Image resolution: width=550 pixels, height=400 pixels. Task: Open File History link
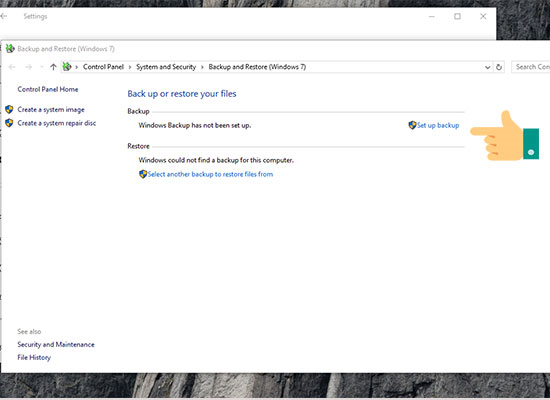[x=34, y=358]
